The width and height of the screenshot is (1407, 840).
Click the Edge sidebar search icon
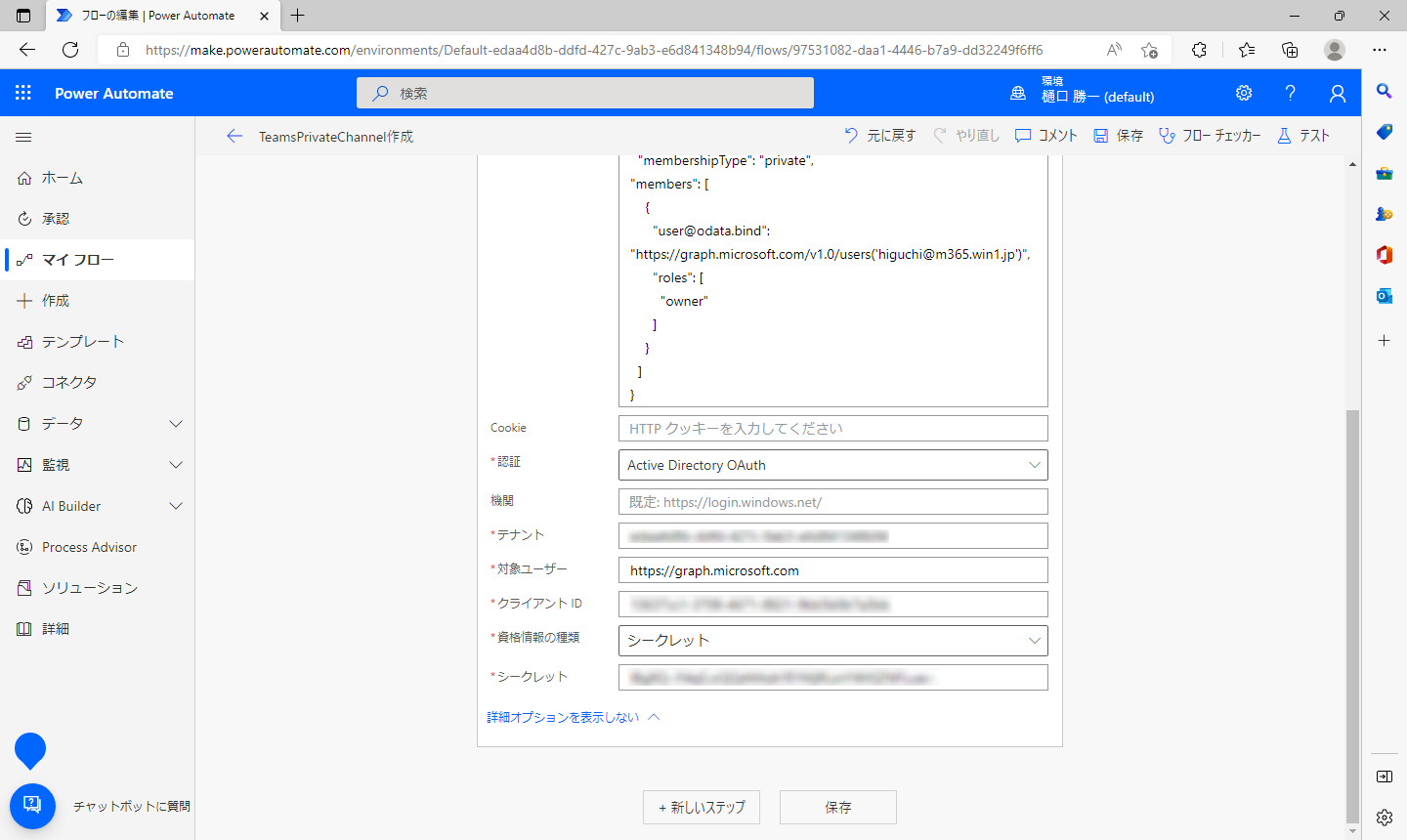(1385, 91)
